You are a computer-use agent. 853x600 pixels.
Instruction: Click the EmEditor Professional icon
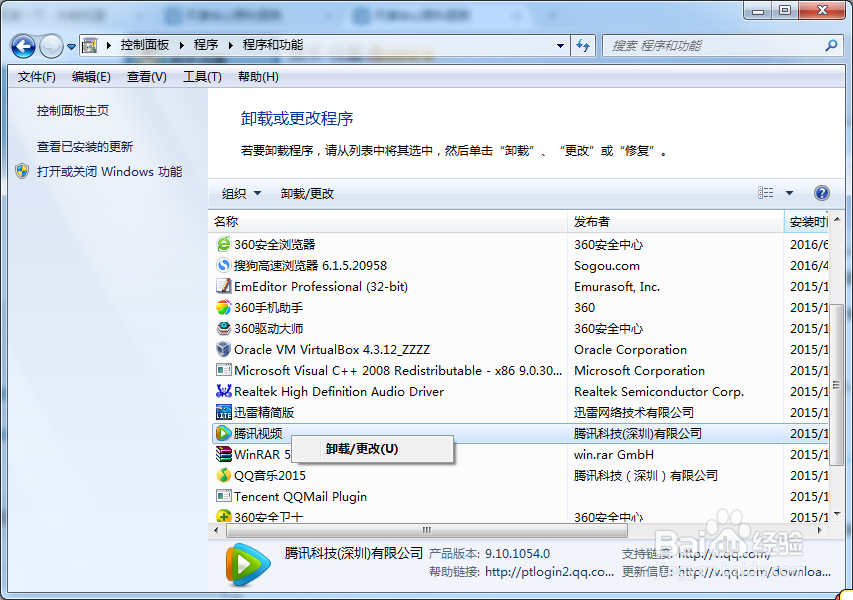[x=224, y=286]
